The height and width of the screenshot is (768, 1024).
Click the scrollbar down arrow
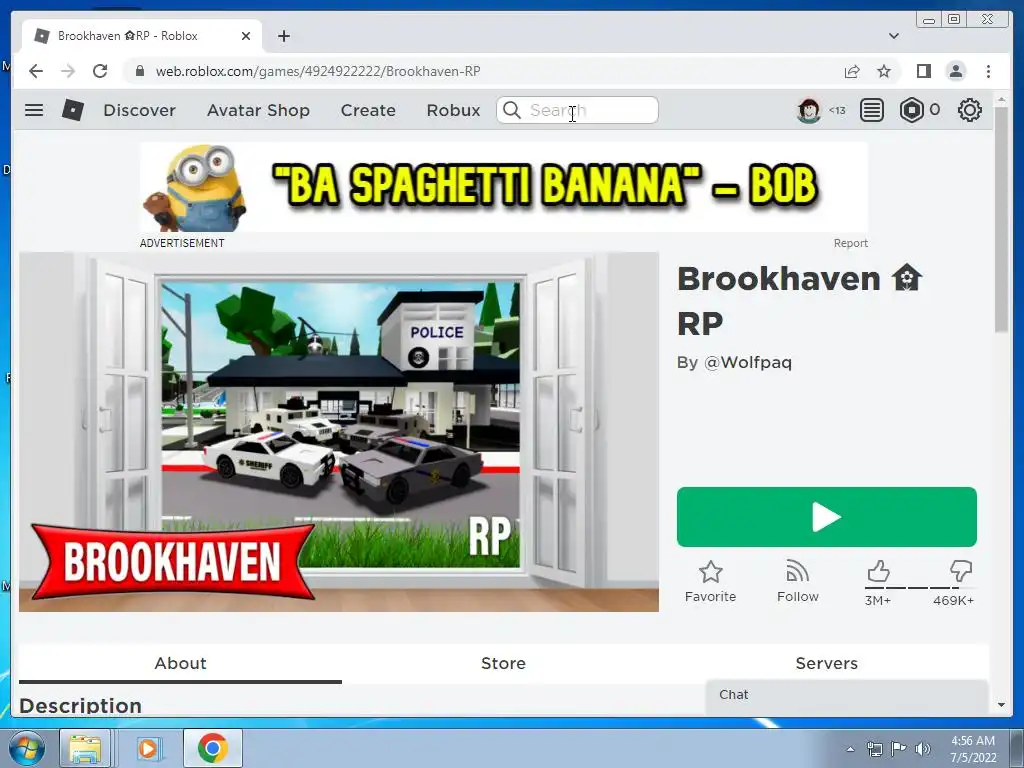click(x=1002, y=705)
